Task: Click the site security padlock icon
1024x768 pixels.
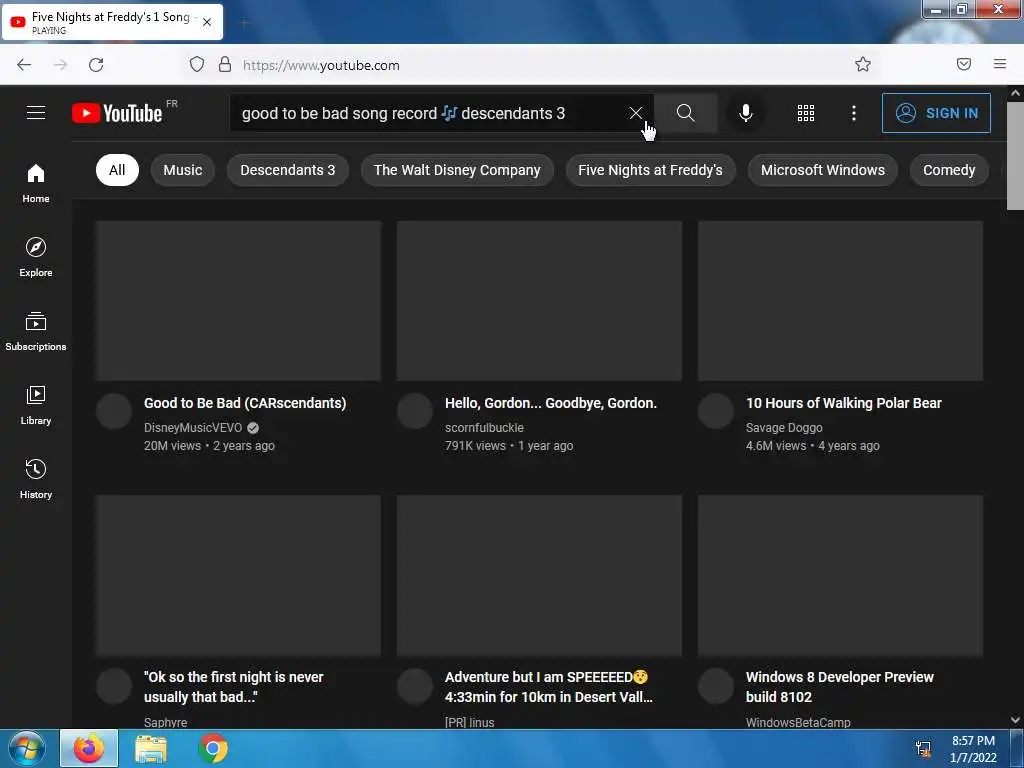Action: 225,64
